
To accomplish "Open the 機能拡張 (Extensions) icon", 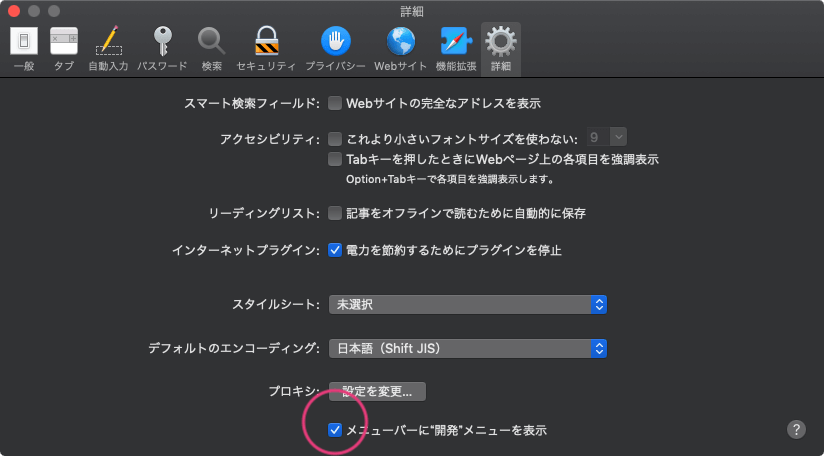I will point(454,47).
